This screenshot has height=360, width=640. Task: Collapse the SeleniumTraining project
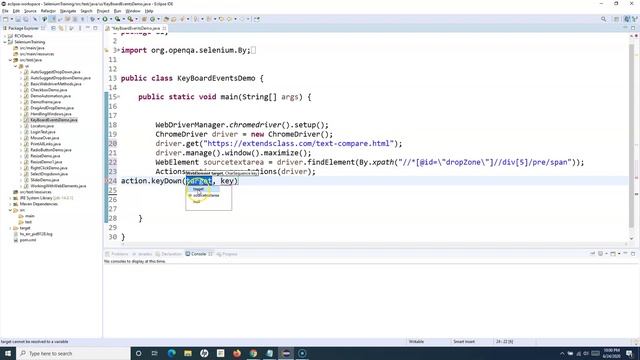tap(5, 42)
